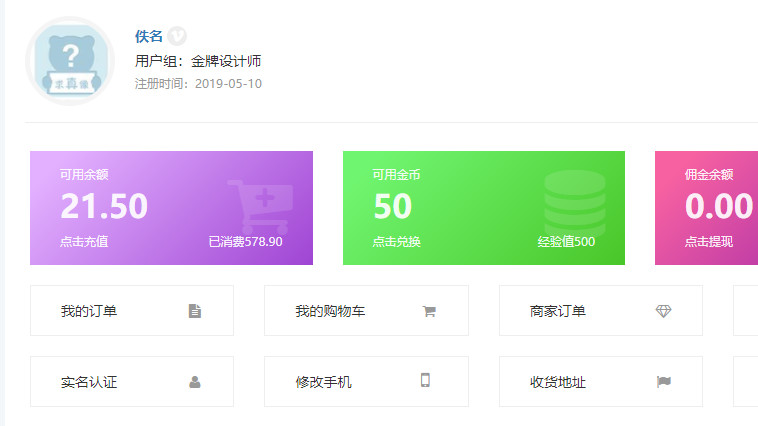This screenshot has width=758, height=426.
Task: Click the 注册时间：2019-05-10 text
Action: point(198,84)
